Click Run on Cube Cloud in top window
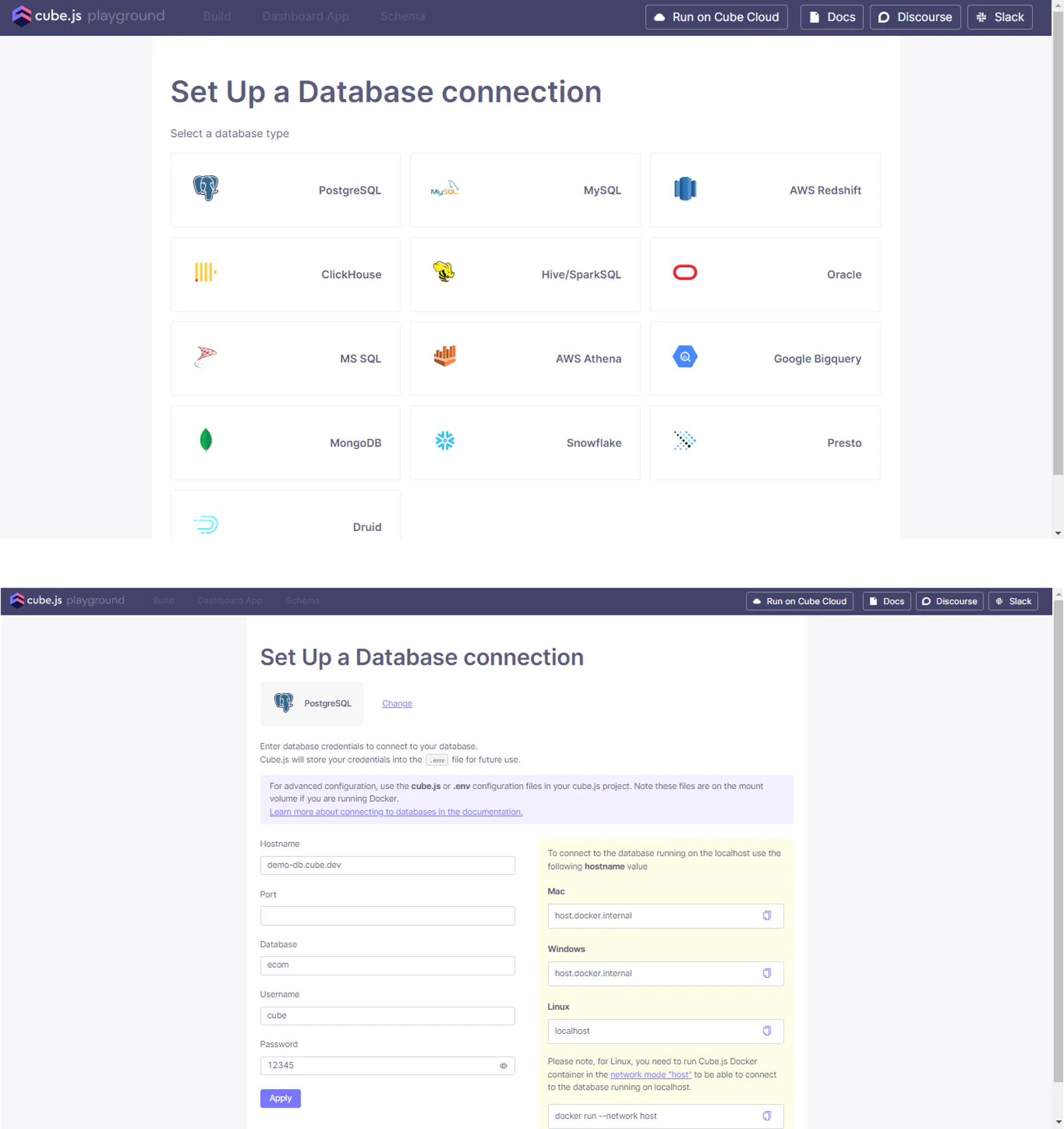 [x=716, y=17]
